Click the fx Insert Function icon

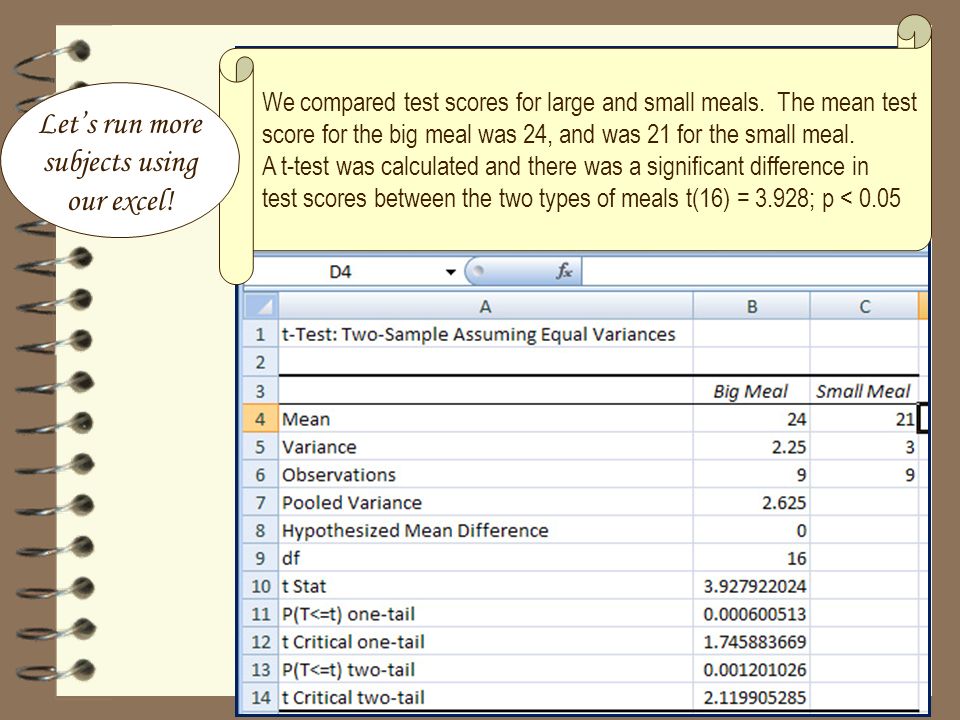[x=564, y=271]
